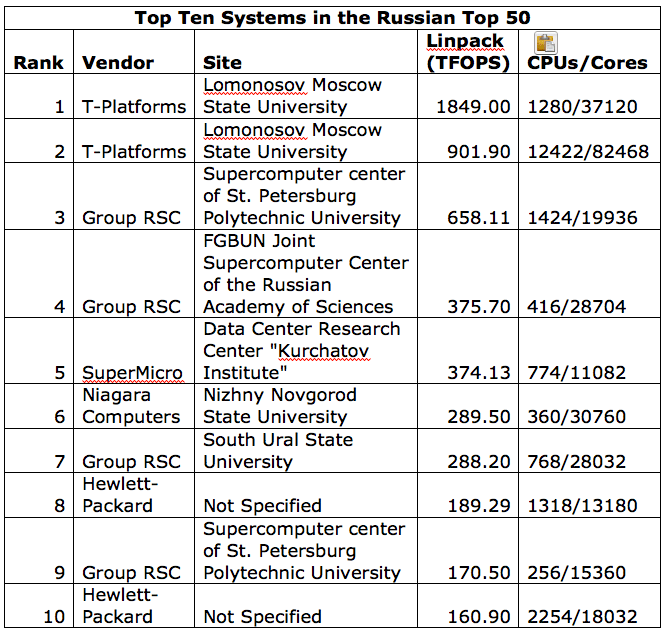This screenshot has width=667, height=634.
Task: Select the Linpack value 1849.00
Action: pos(473,107)
